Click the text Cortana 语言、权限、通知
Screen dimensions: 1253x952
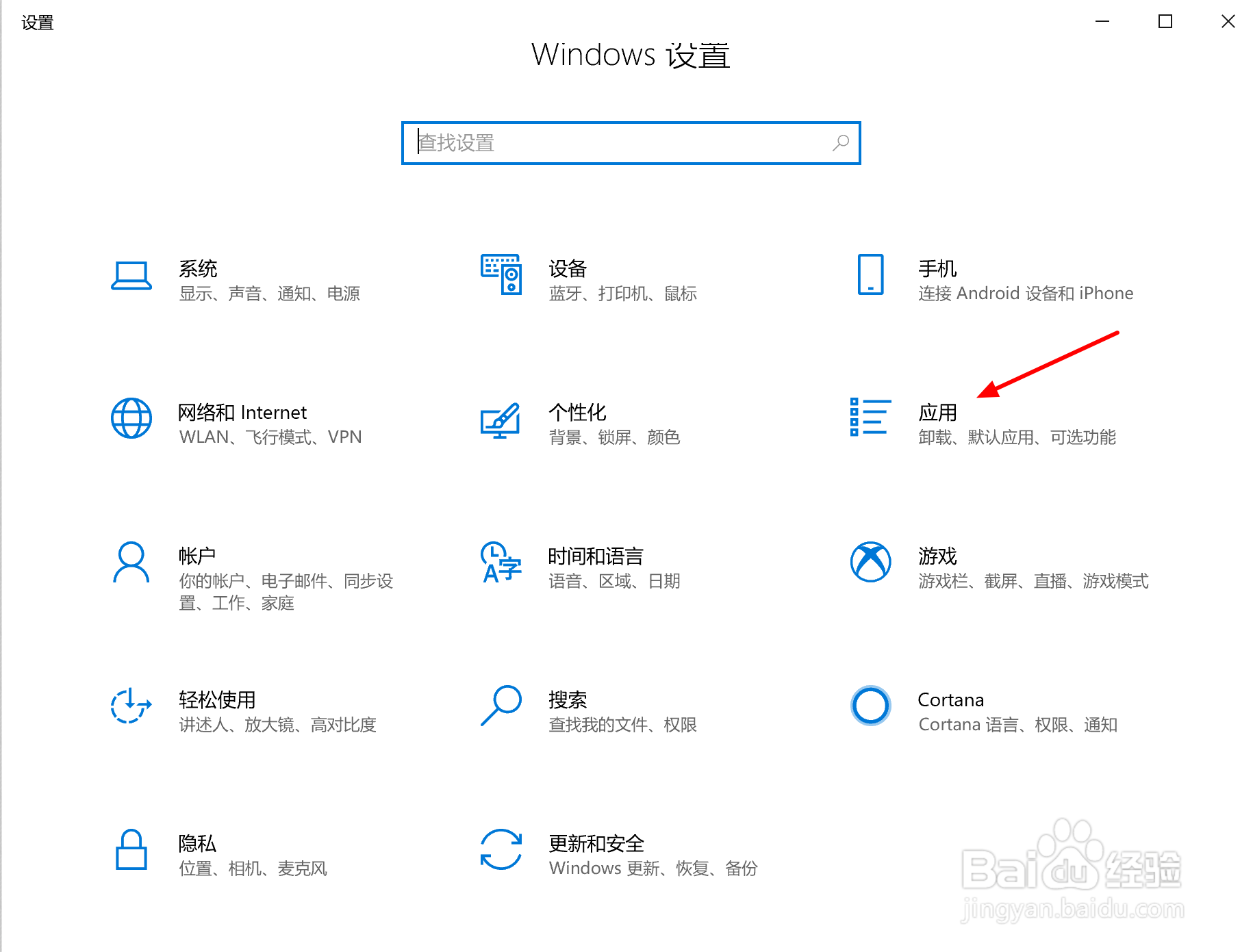1017,725
